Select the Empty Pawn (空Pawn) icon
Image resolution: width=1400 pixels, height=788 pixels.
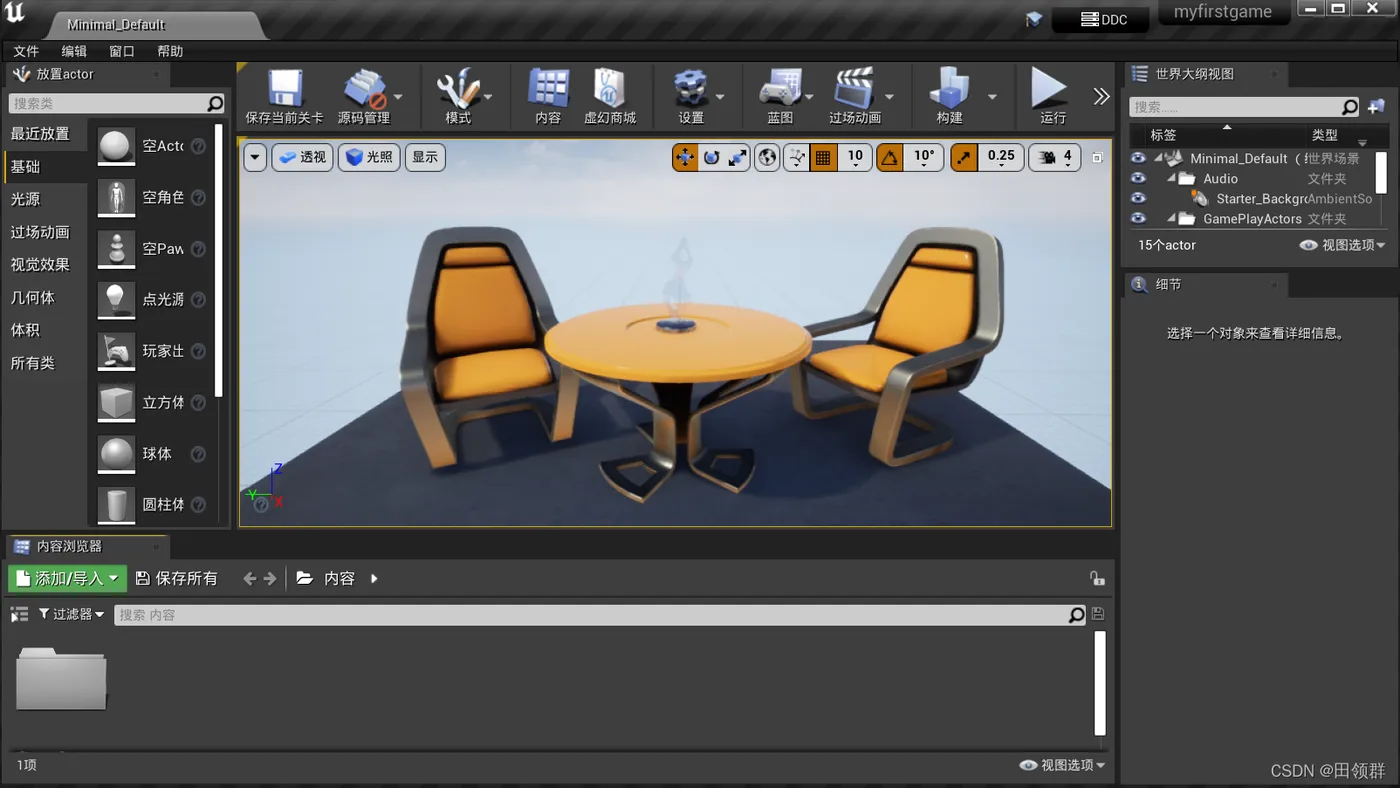point(116,249)
